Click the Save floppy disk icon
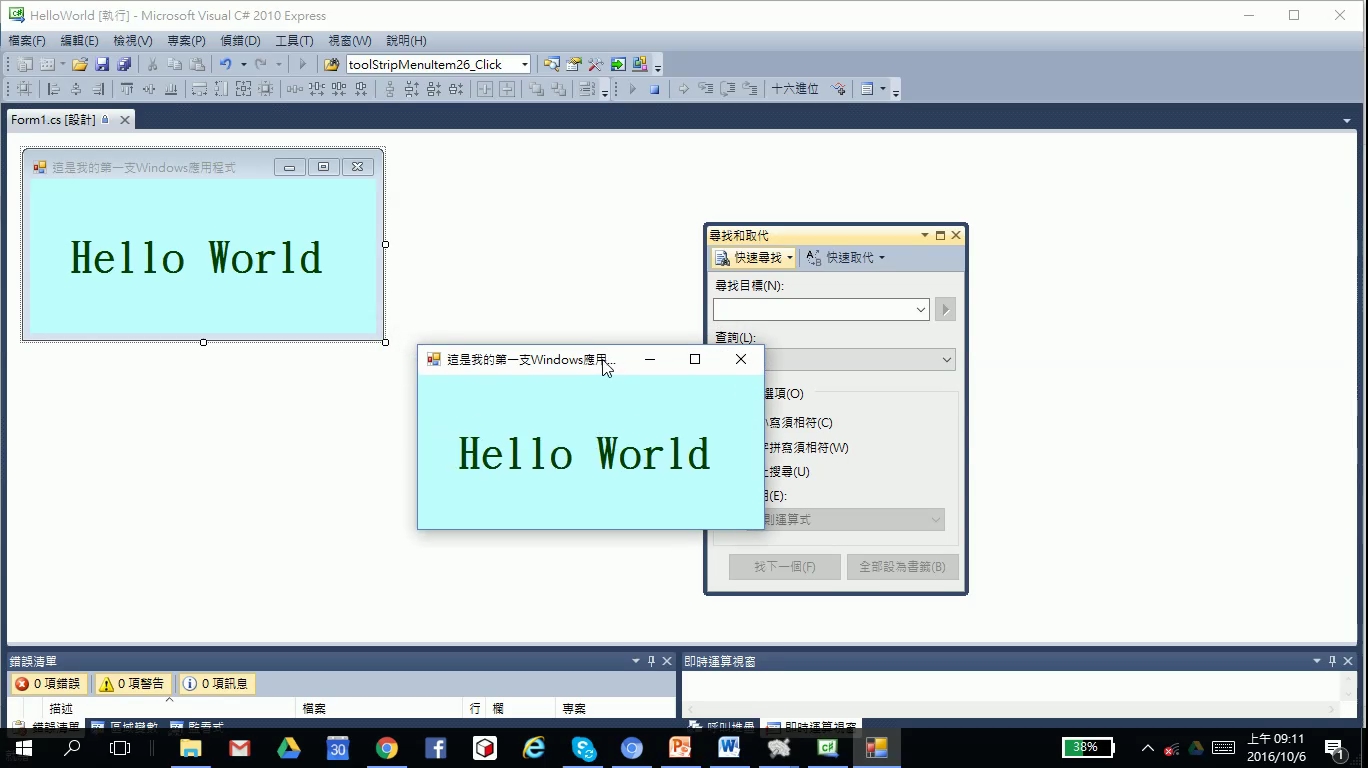This screenshot has height=768, width=1368. [102, 64]
